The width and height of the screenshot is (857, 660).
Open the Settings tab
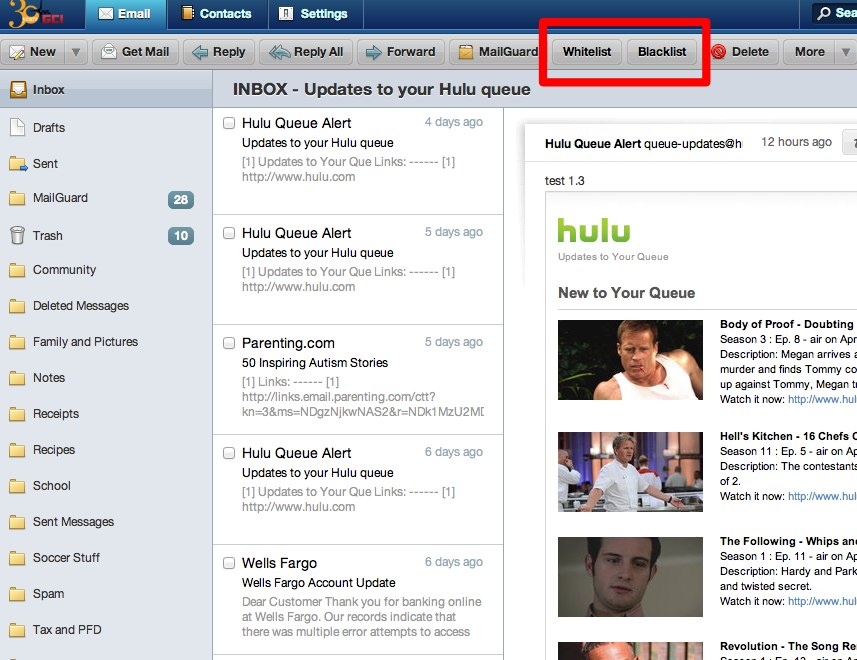click(x=314, y=14)
